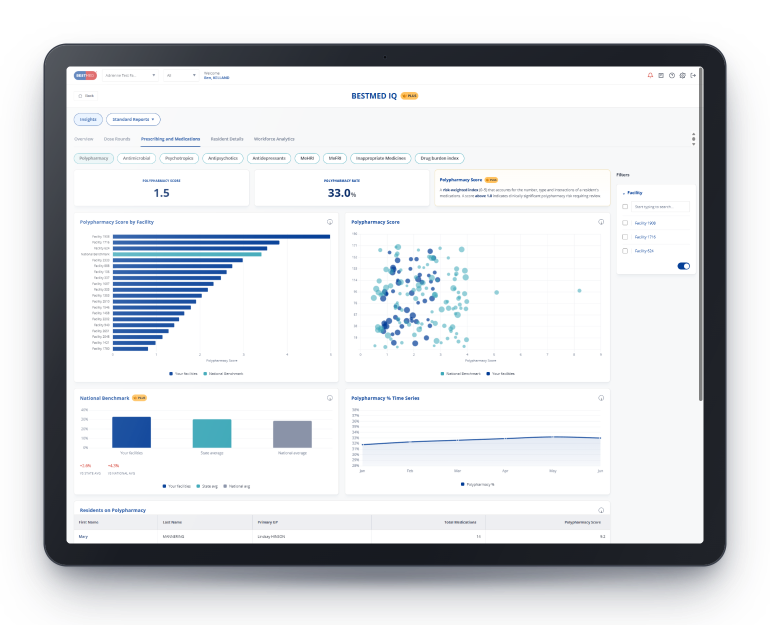Select the Antipsychotics pill button
770x625 pixels.
[222, 158]
